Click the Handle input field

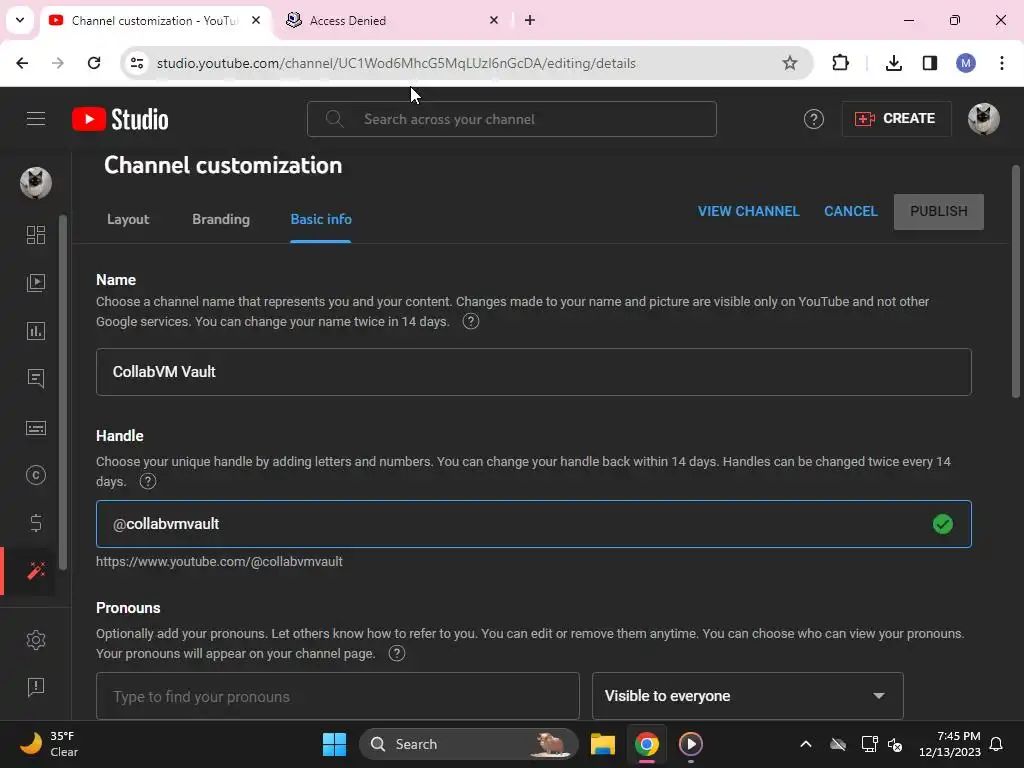click(534, 524)
